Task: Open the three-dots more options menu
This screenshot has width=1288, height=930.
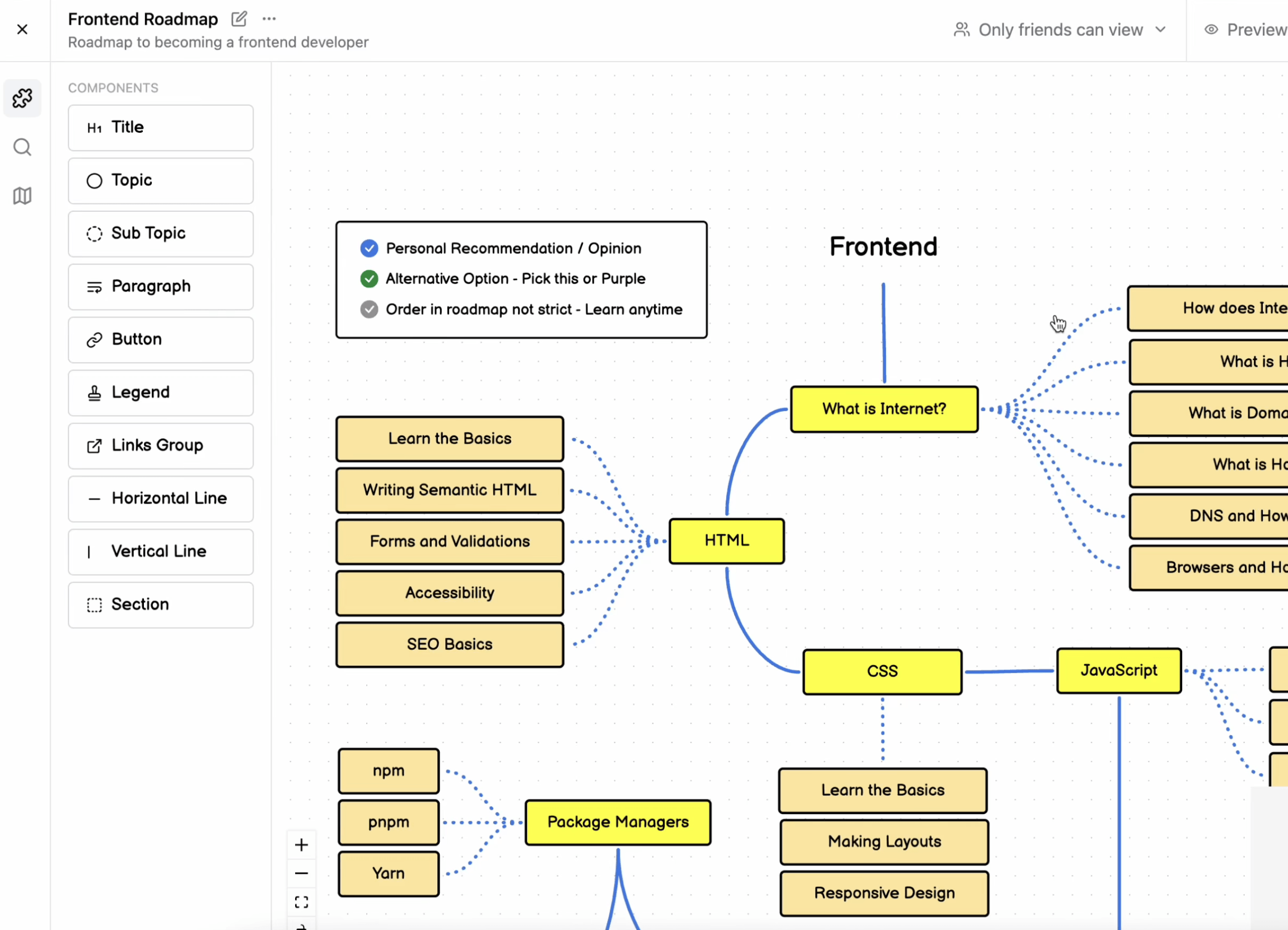Action: [x=269, y=18]
